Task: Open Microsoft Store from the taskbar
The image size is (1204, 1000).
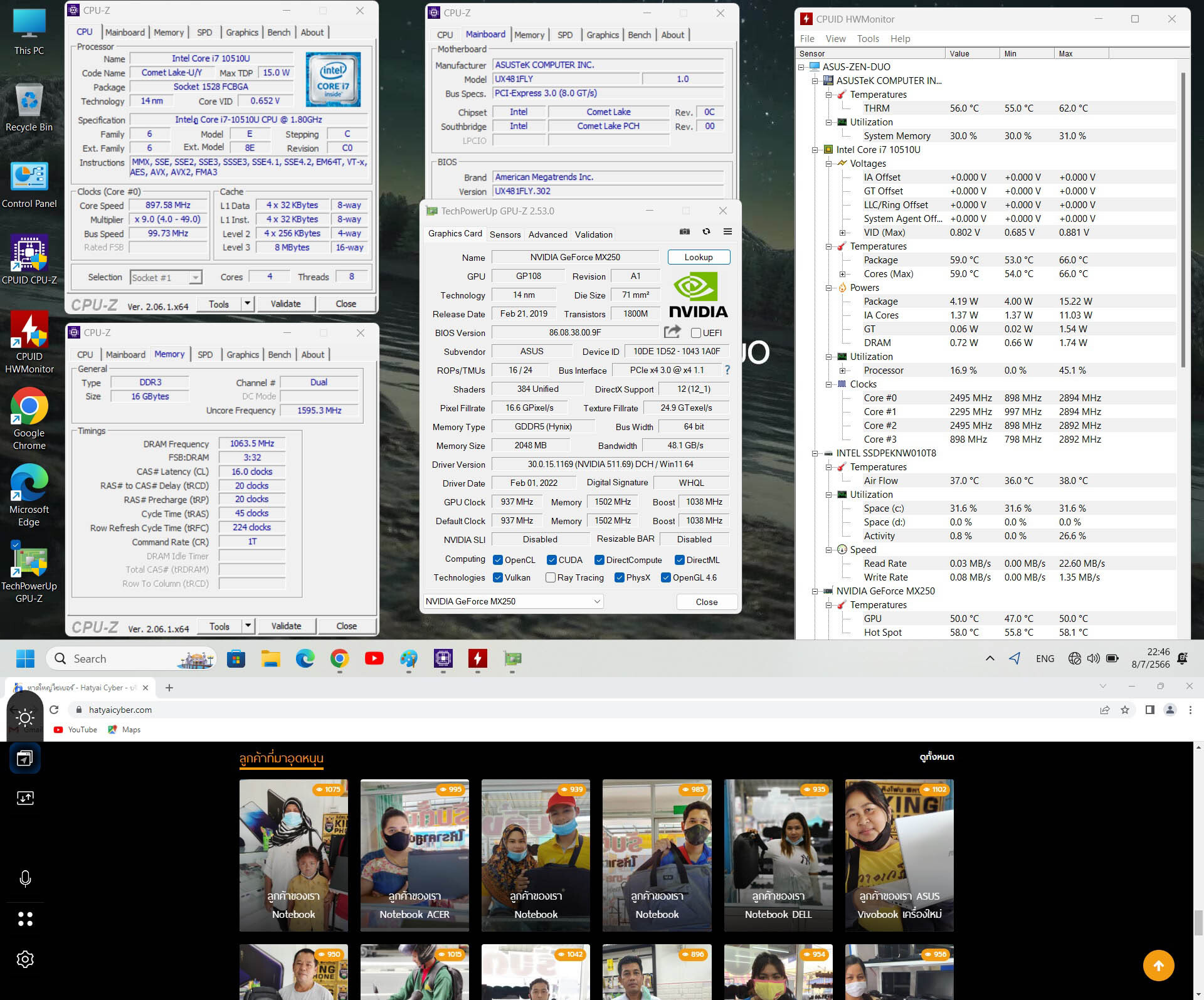Action: pos(236,658)
